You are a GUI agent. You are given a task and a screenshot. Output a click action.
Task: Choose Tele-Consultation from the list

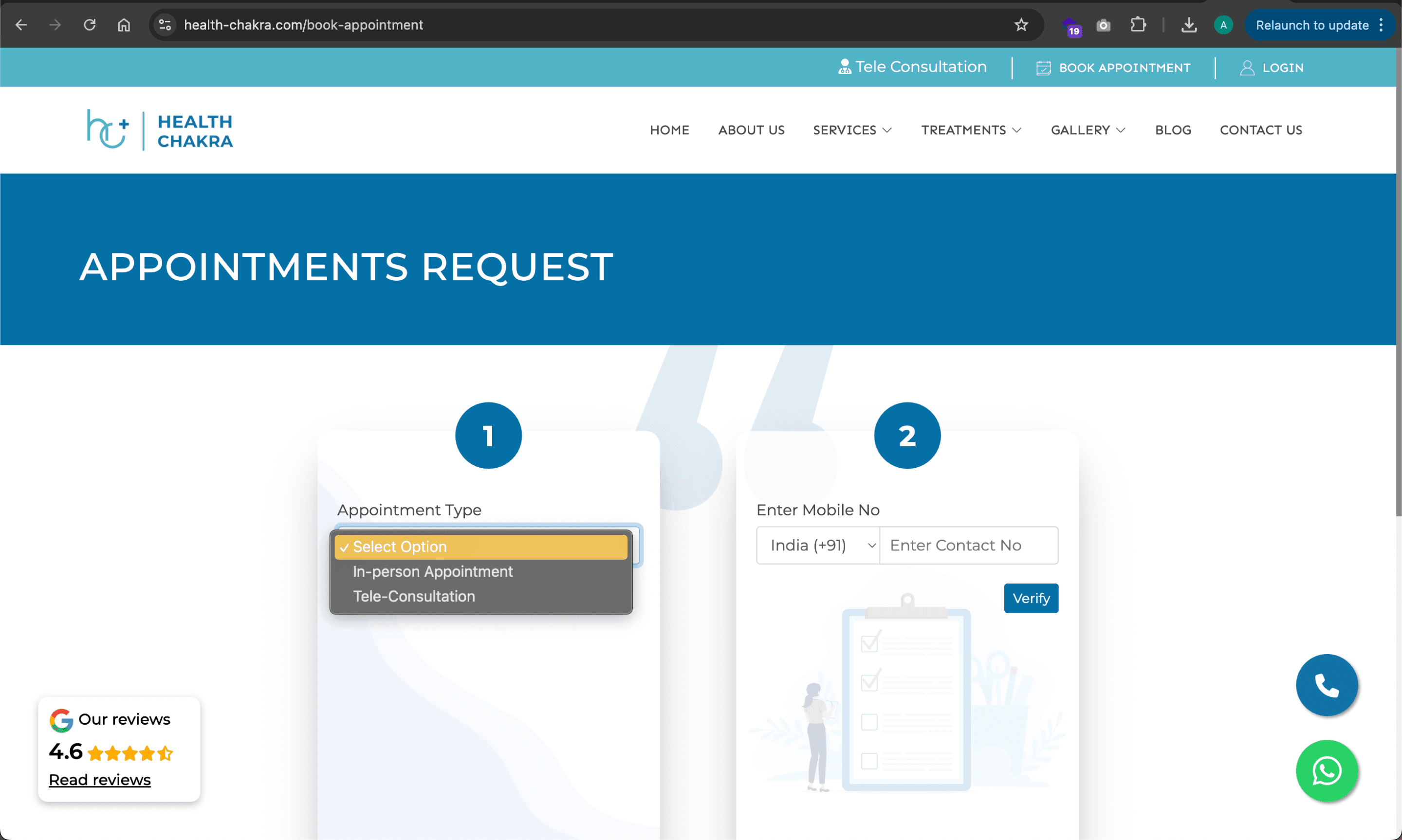tap(414, 596)
